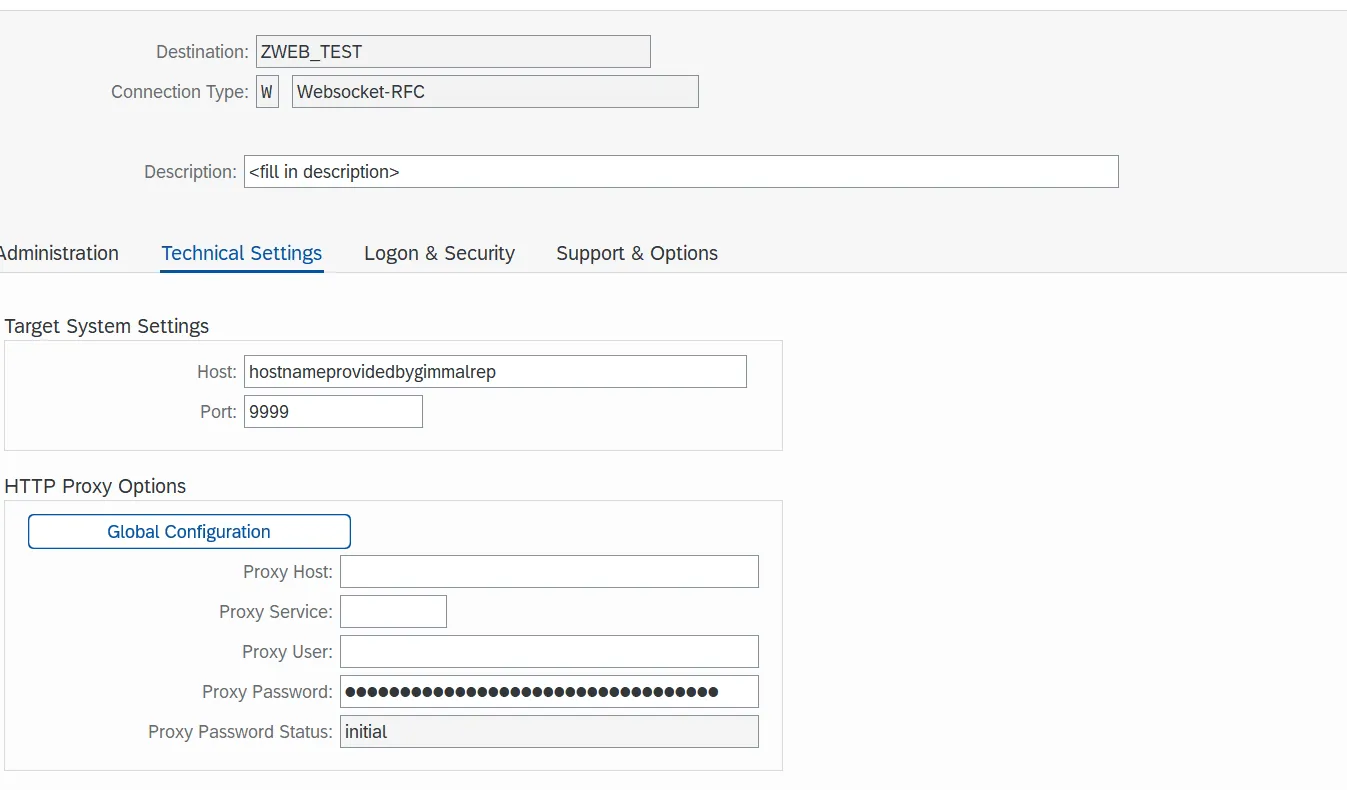
Task: Click the Destination label
Action: coord(202,52)
